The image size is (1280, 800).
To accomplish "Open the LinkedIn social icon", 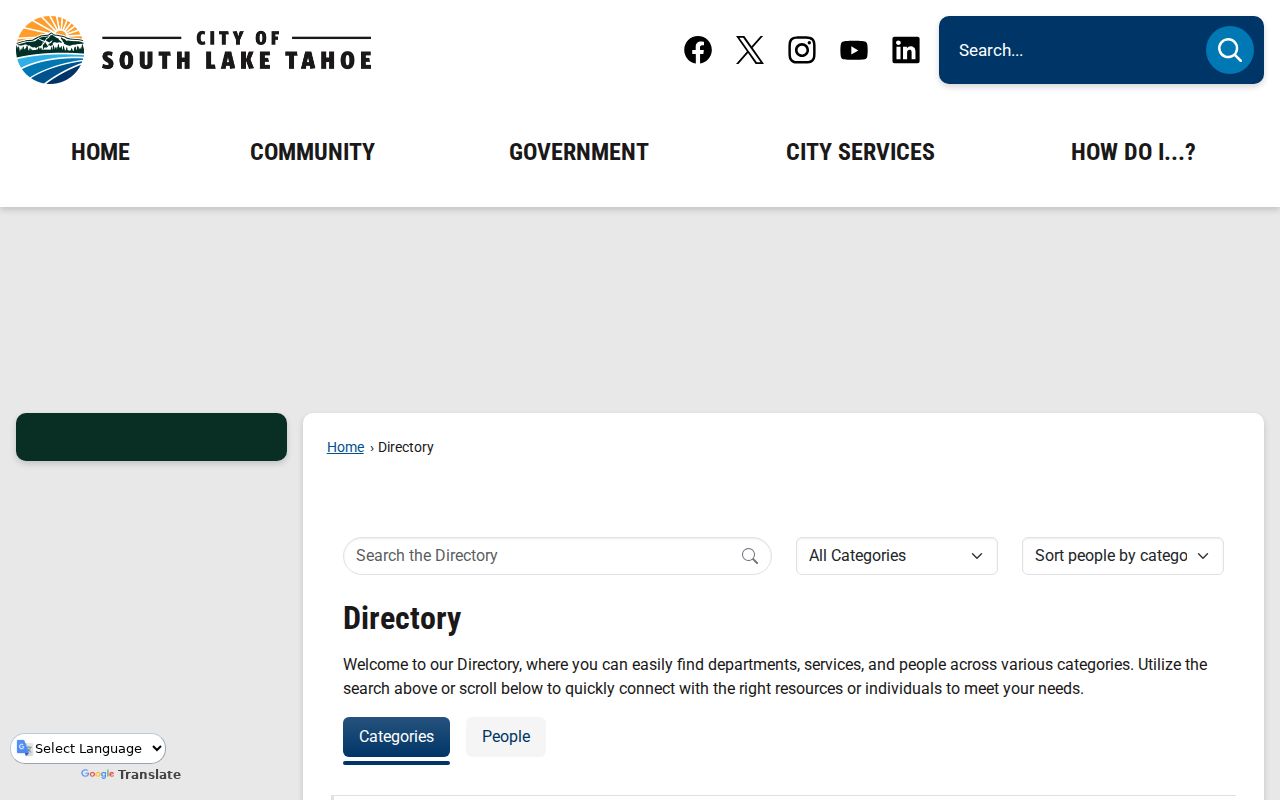I will (906, 50).
